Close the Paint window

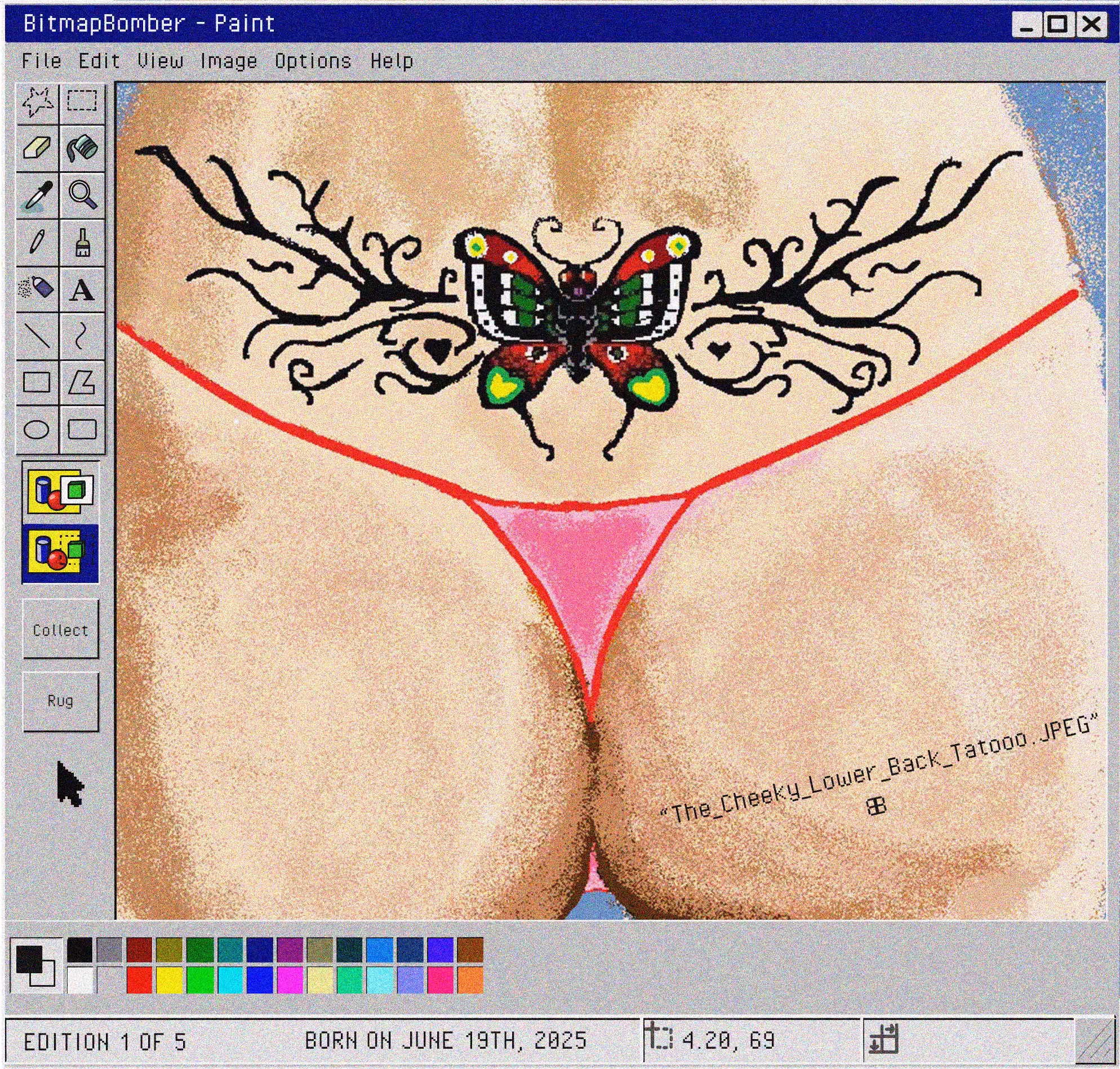coord(1091,25)
